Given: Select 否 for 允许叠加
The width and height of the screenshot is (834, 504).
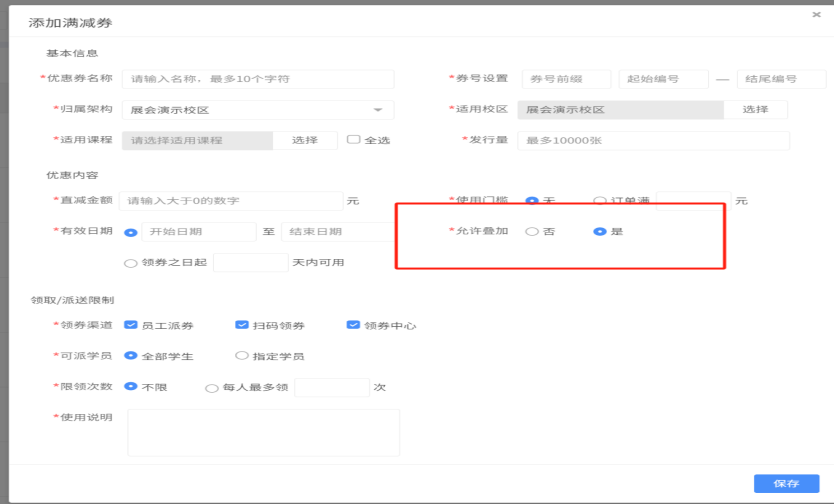Looking at the screenshot, I should pos(531,232).
